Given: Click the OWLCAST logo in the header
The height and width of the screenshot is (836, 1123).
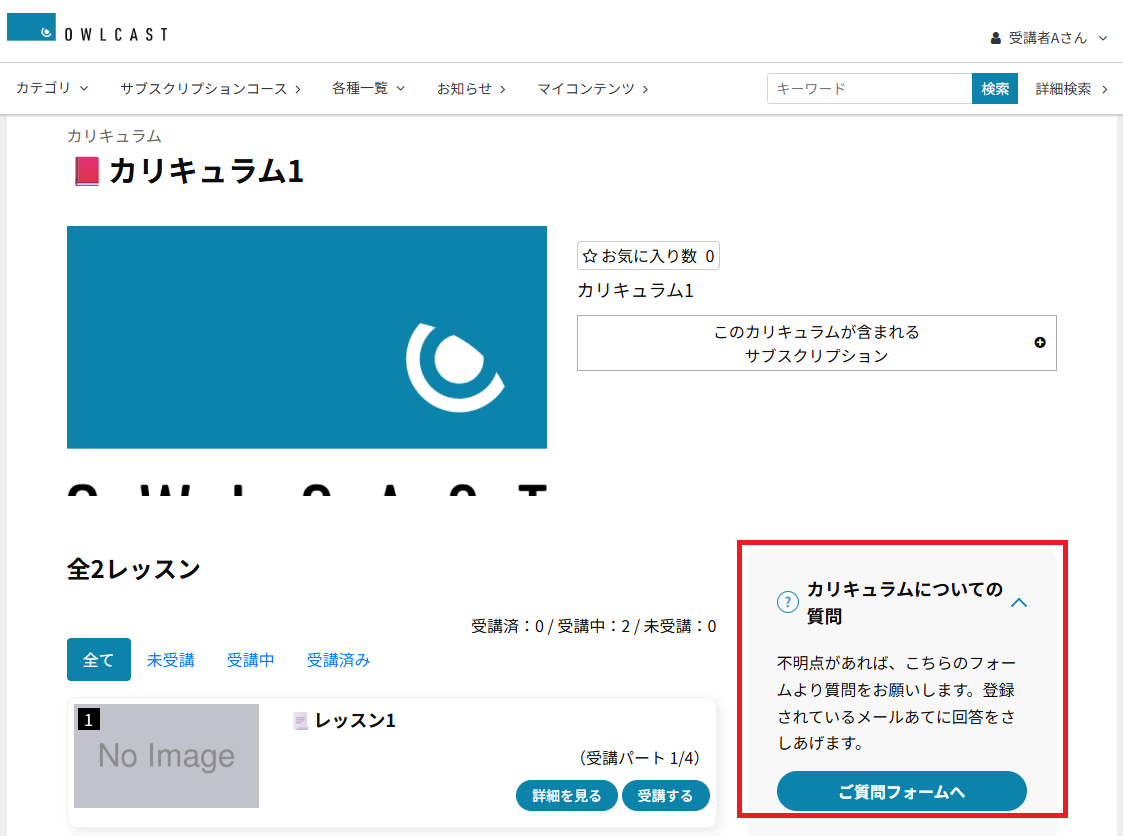Looking at the screenshot, I should pos(87,31).
